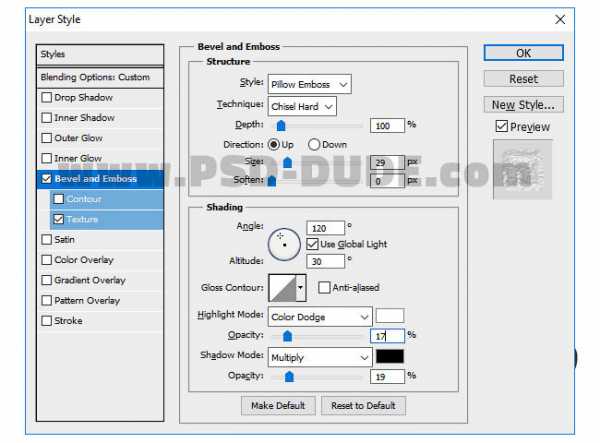Open the Gloss Contour picker arrow
Viewport: 600px width, 443px height.
coord(301,288)
